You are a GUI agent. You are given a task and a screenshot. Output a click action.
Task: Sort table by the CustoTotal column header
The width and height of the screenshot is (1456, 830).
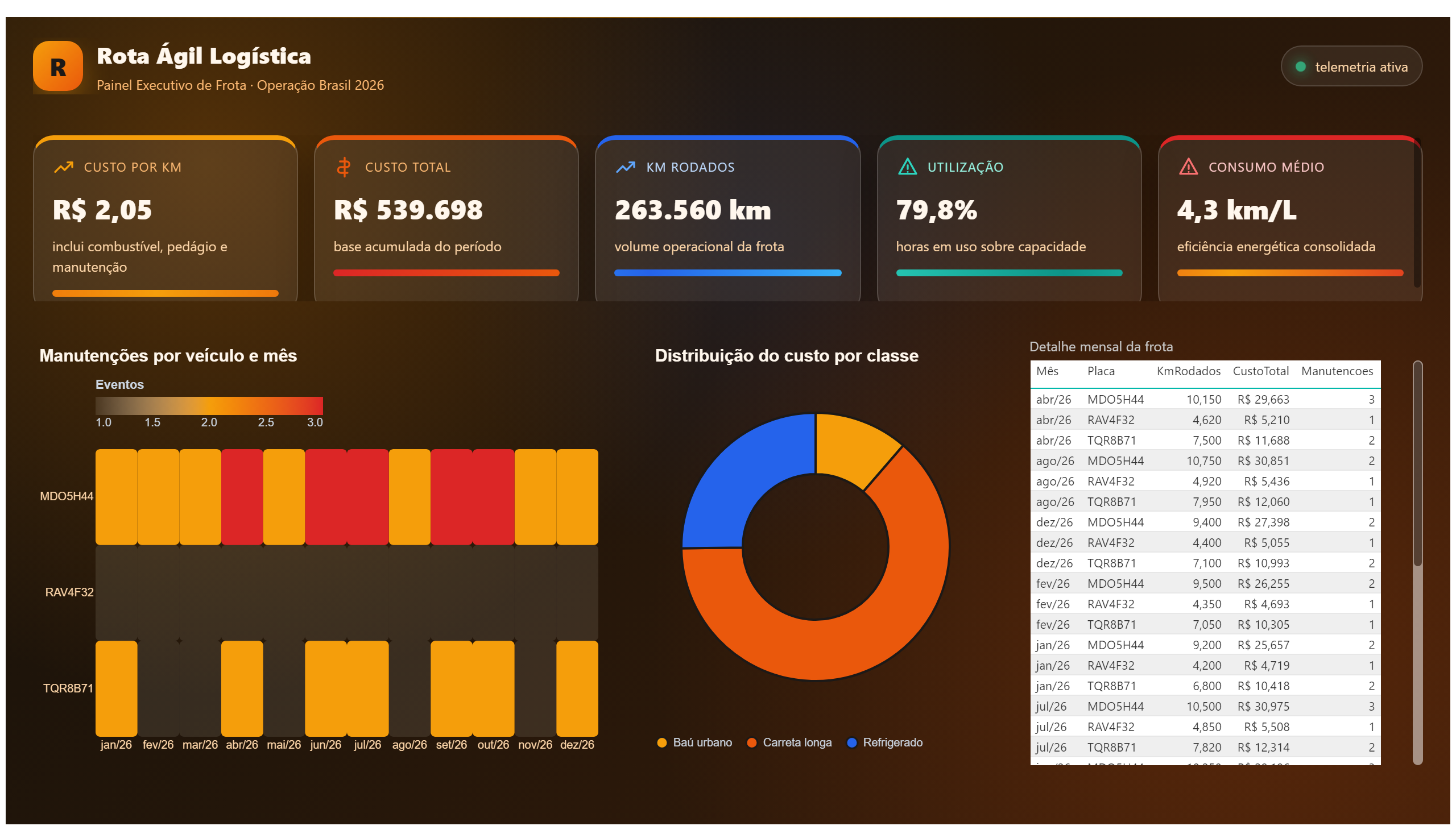pos(1260,371)
